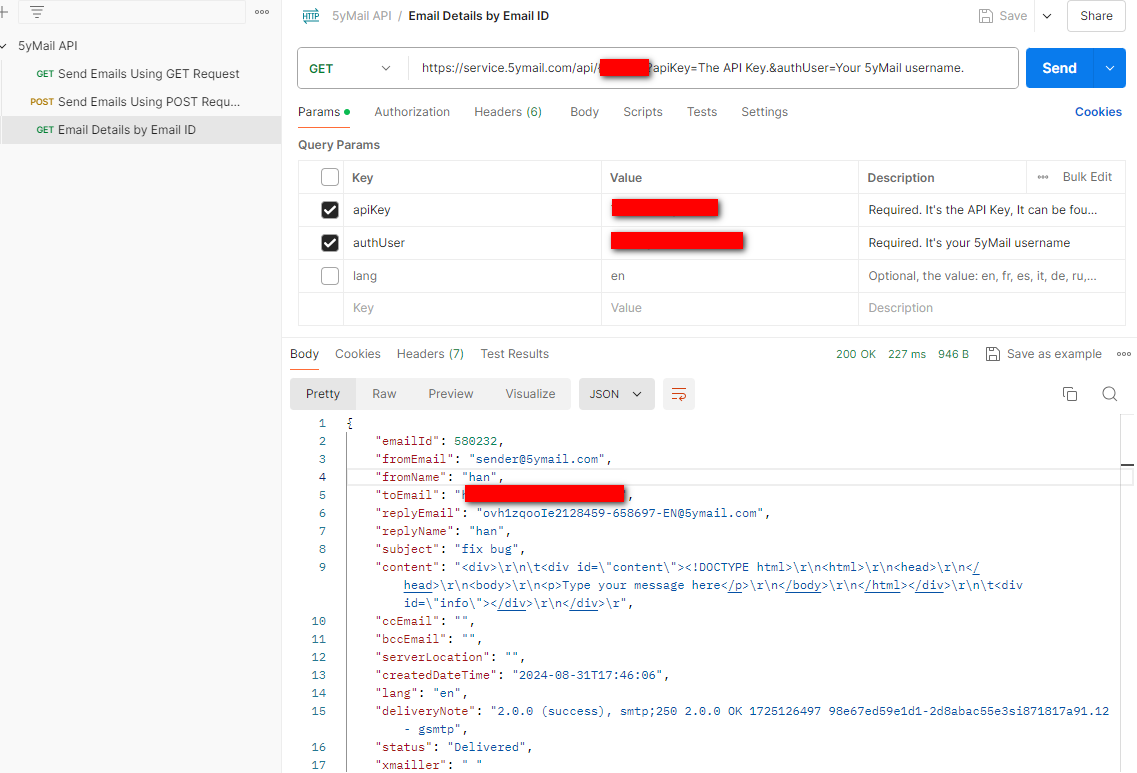Toggle the select-all params checkbox
Viewport: 1137px width, 773px height.
point(330,177)
